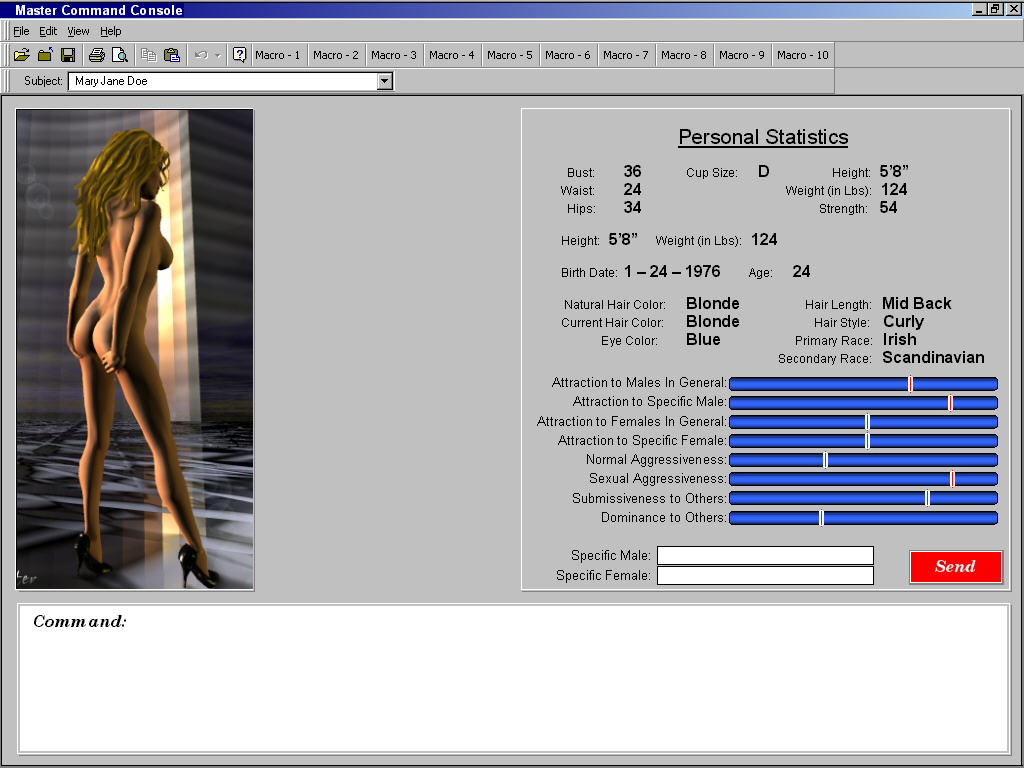Click the Copy icon in toolbar
This screenshot has width=1024, height=768.
tap(149, 55)
